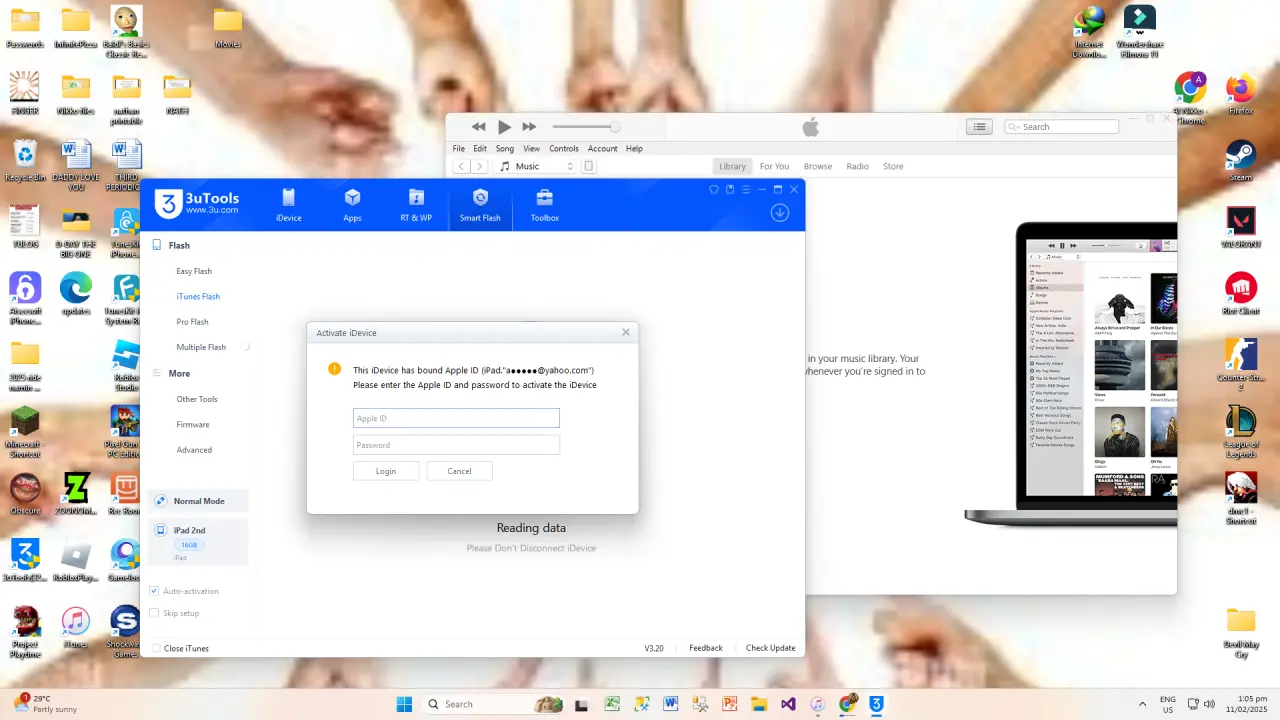Image resolution: width=1280 pixels, height=720 pixels.
Task: Toggle the Auto-activation checkbox
Action: coord(154,591)
